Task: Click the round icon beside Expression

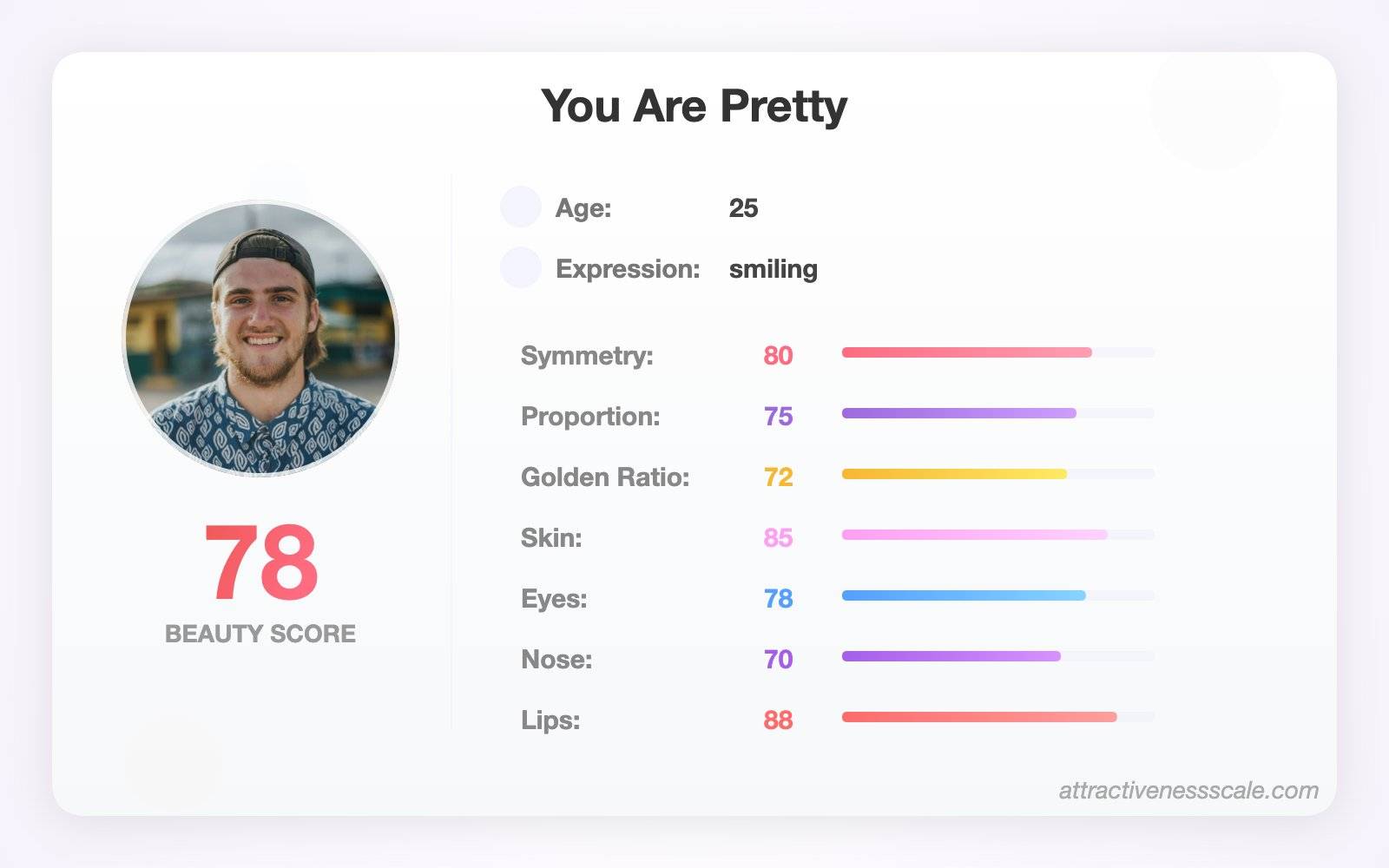Action: 521,267
